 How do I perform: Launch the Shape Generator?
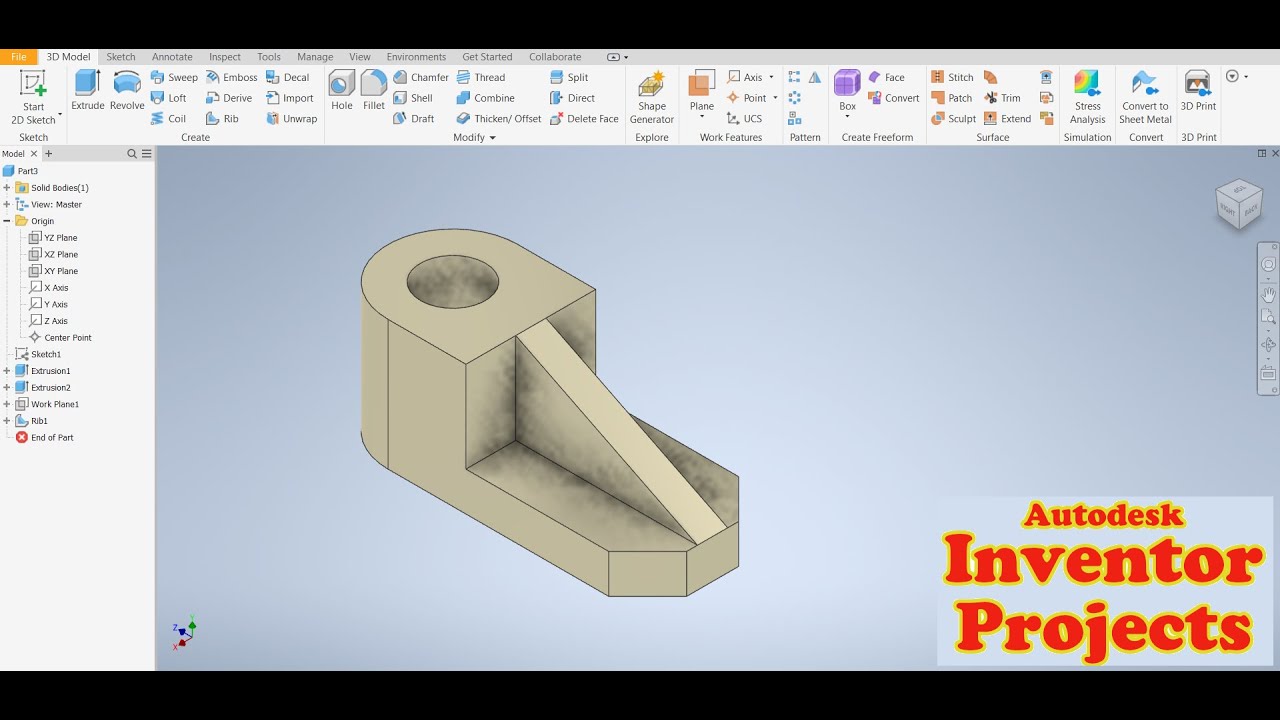(652, 97)
